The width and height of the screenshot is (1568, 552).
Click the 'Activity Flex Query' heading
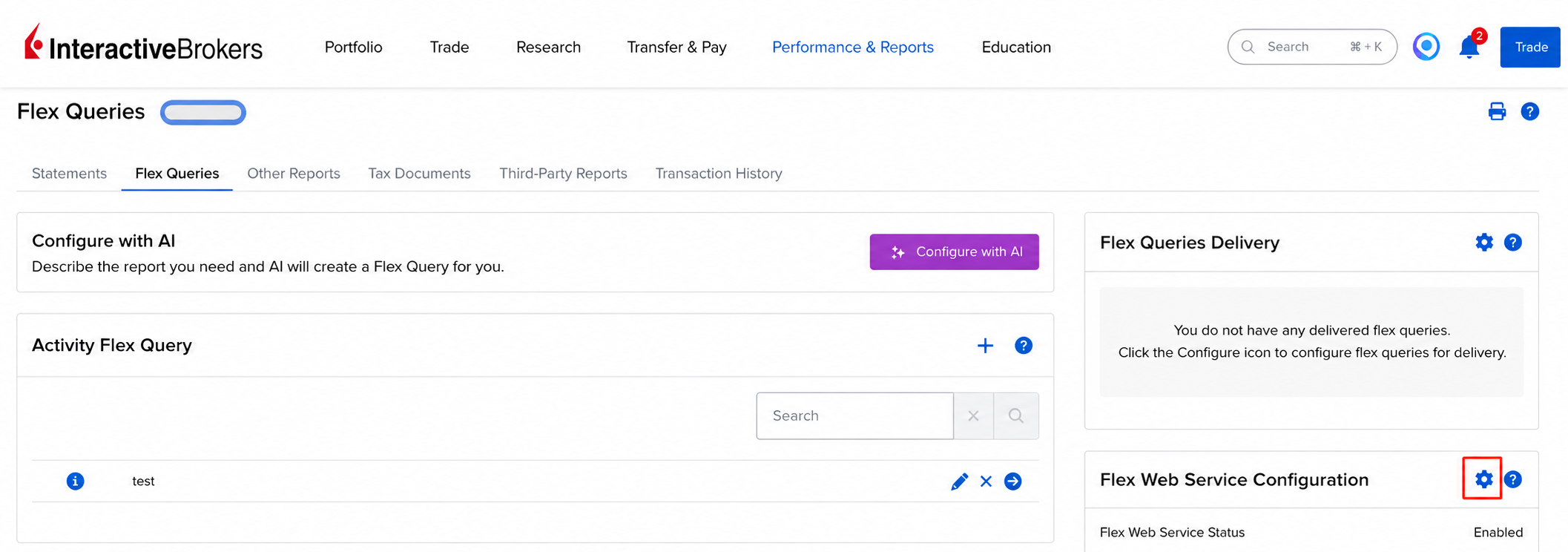point(112,346)
